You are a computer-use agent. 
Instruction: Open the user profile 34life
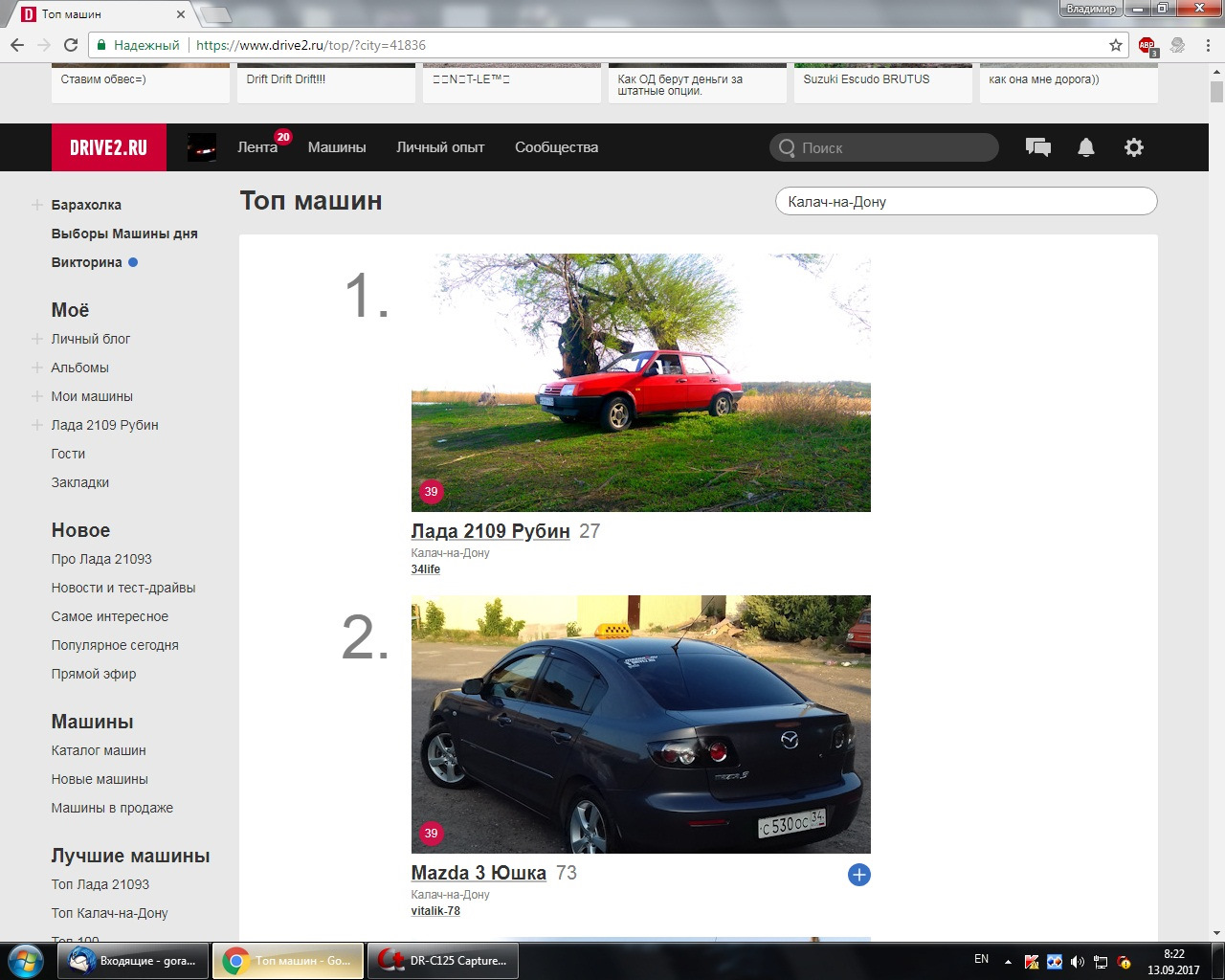(426, 569)
